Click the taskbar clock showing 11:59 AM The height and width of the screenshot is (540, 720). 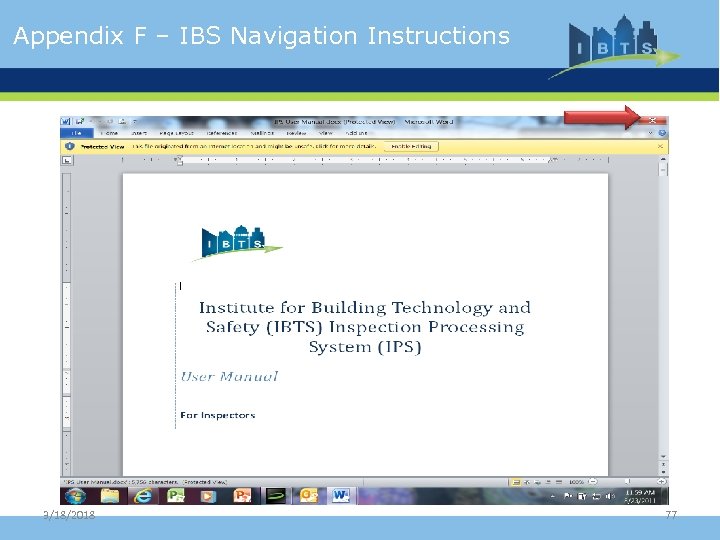click(x=640, y=496)
